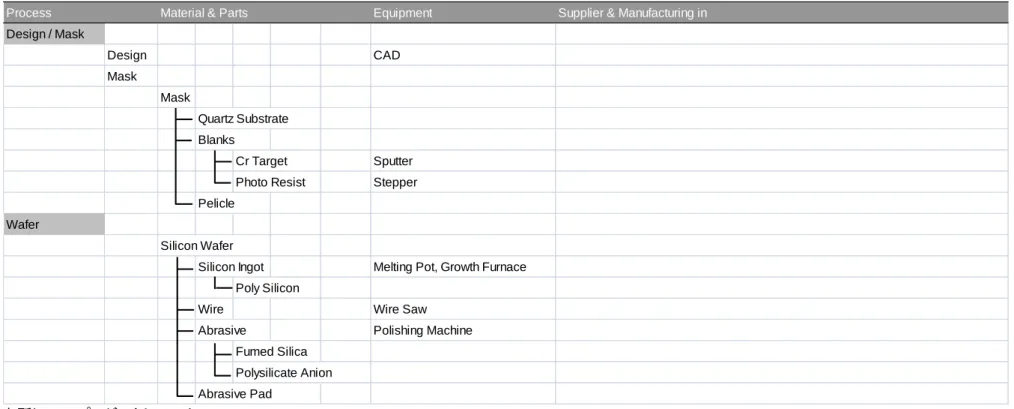Select the Wafer section cell
Viewport: 1014px width, 409px height.
pyautogui.click(x=54, y=225)
